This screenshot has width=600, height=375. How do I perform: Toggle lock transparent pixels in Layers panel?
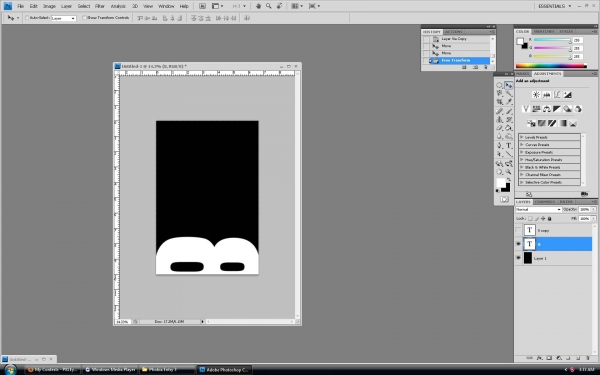point(530,218)
